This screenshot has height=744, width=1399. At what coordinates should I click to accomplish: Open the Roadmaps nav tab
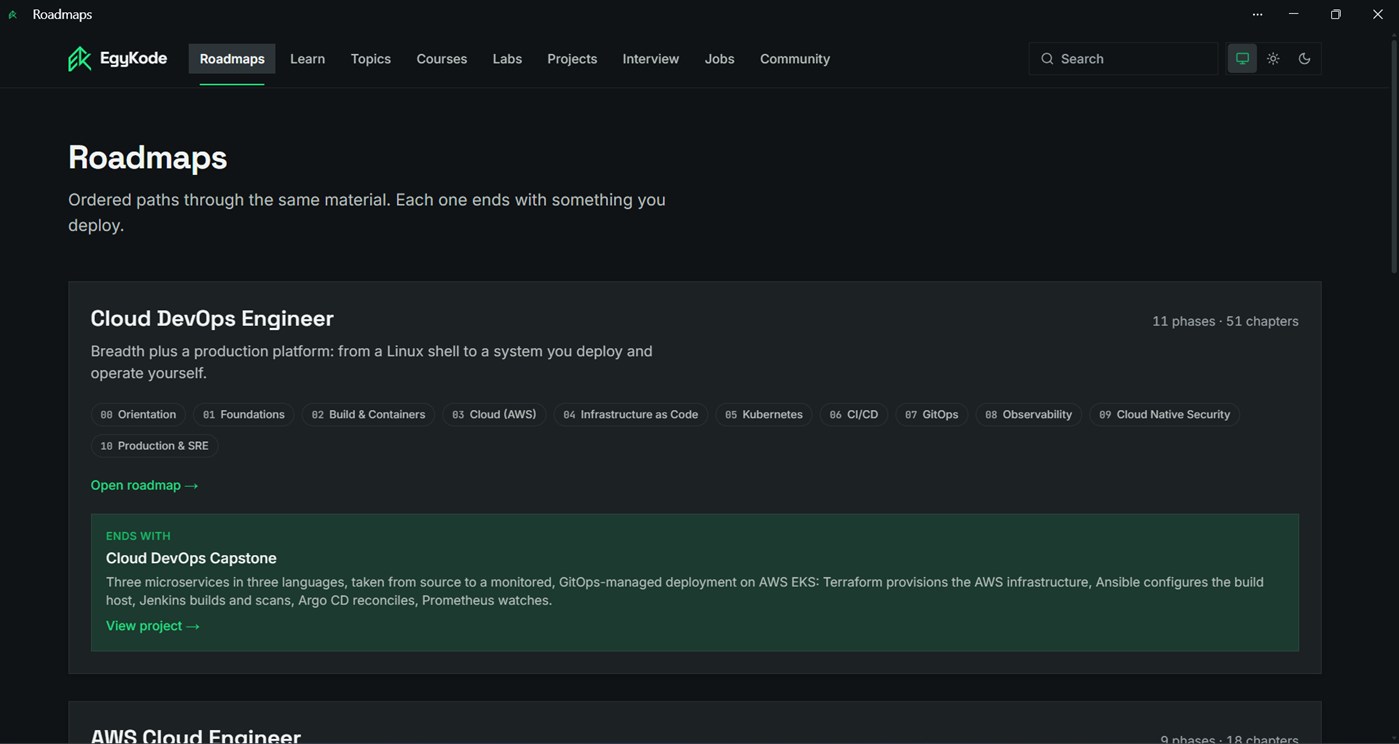click(x=232, y=59)
